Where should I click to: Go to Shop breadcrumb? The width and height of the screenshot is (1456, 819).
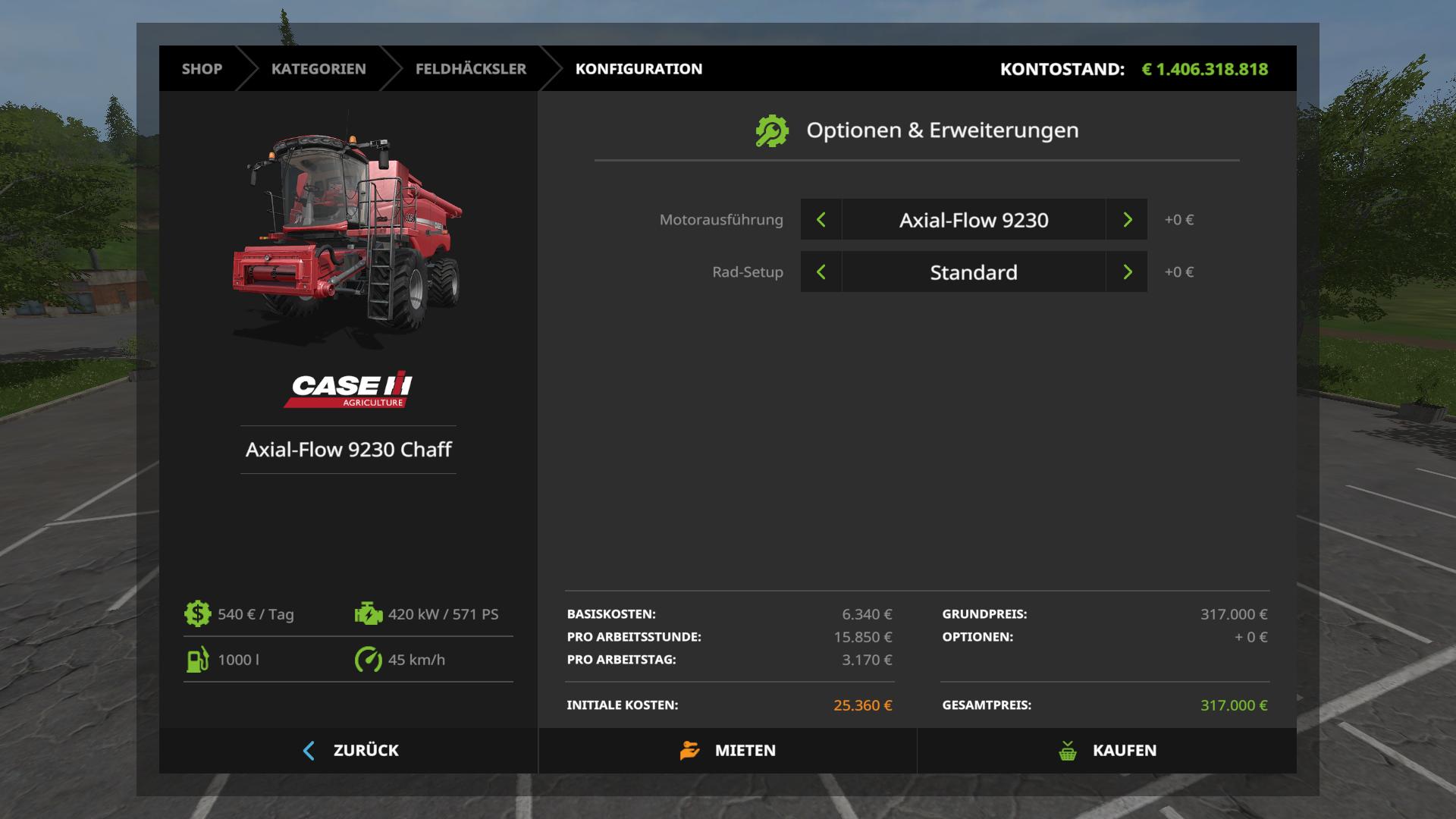pyautogui.click(x=202, y=69)
